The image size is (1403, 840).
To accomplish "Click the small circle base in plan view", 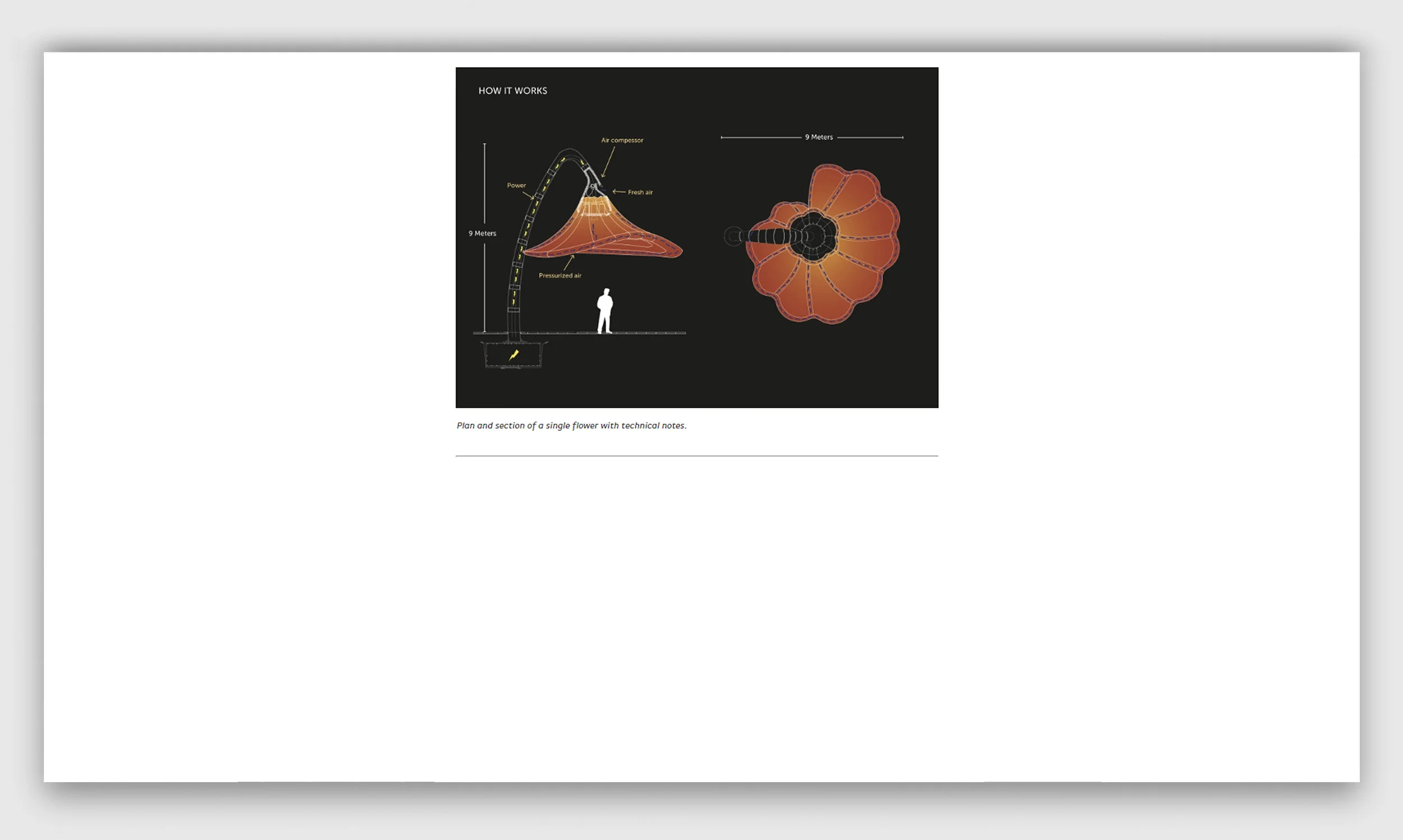I will pos(733,236).
